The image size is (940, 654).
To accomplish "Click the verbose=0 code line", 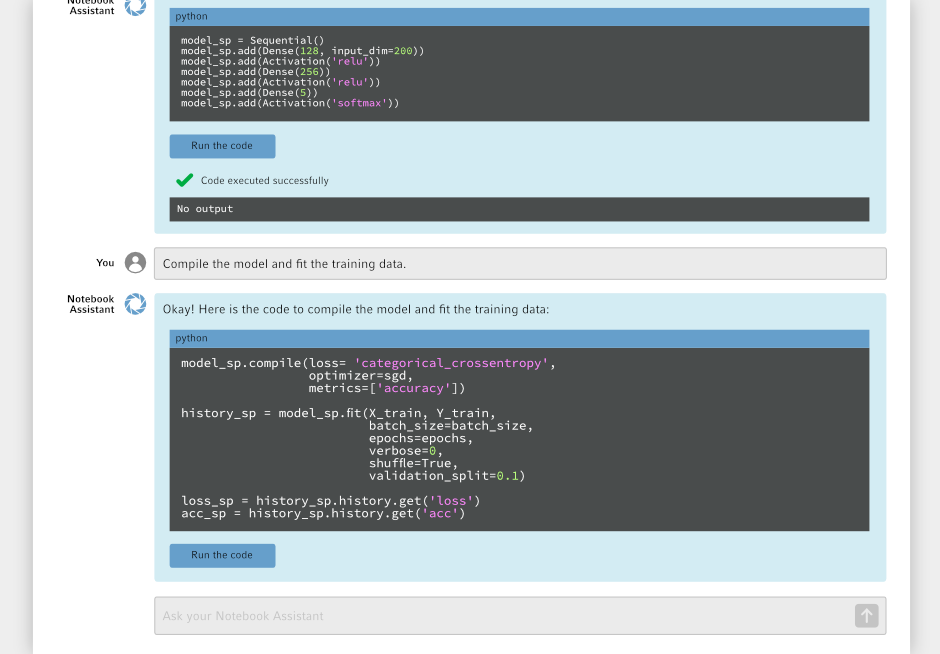I will coord(406,451).
